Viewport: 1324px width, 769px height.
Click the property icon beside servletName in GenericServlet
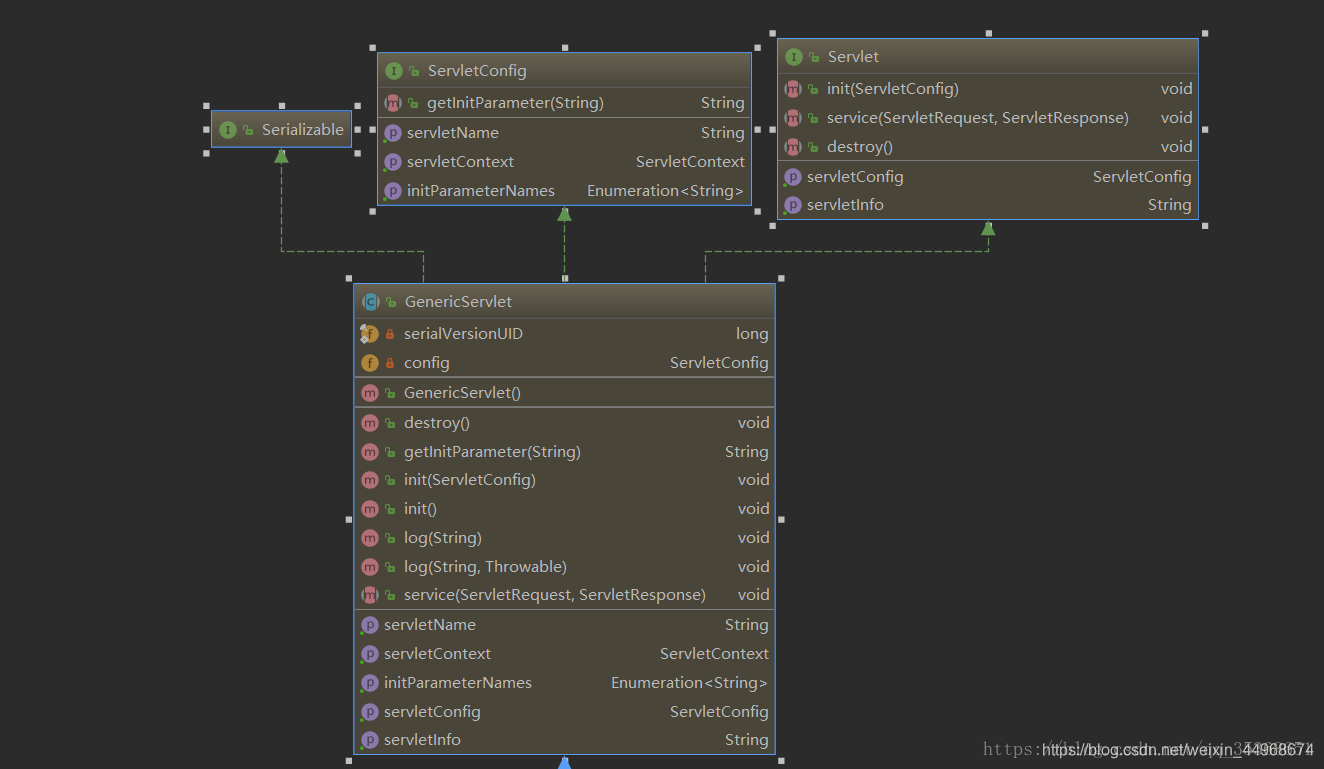point(370,625)
